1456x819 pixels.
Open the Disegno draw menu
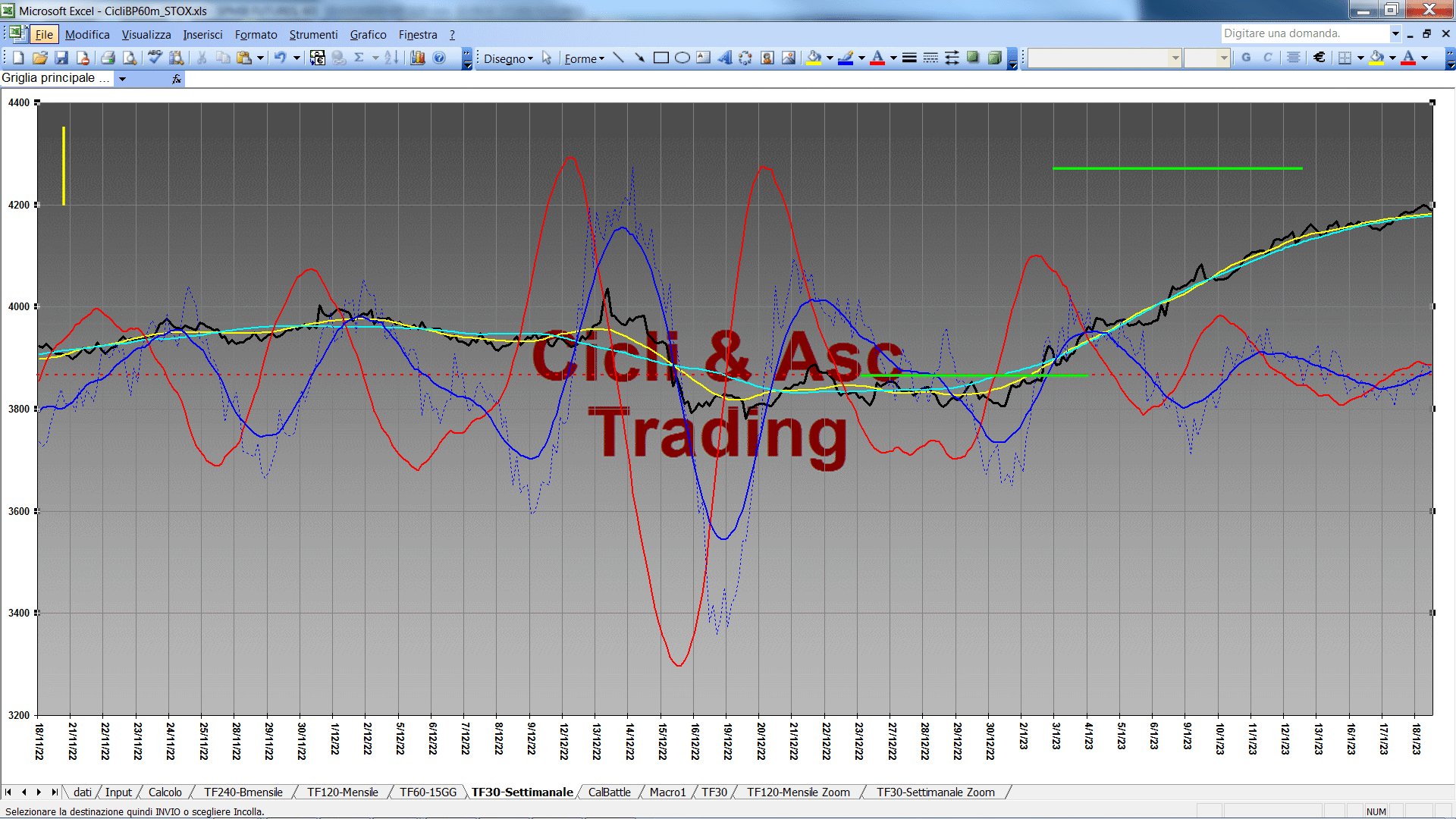tap(508, 58)
